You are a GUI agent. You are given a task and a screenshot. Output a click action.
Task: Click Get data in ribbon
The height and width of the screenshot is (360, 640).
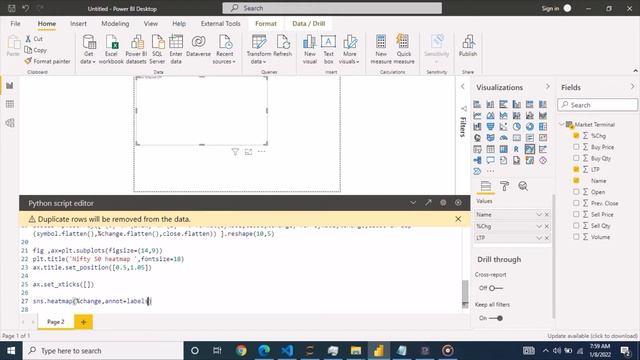(88, 49)
